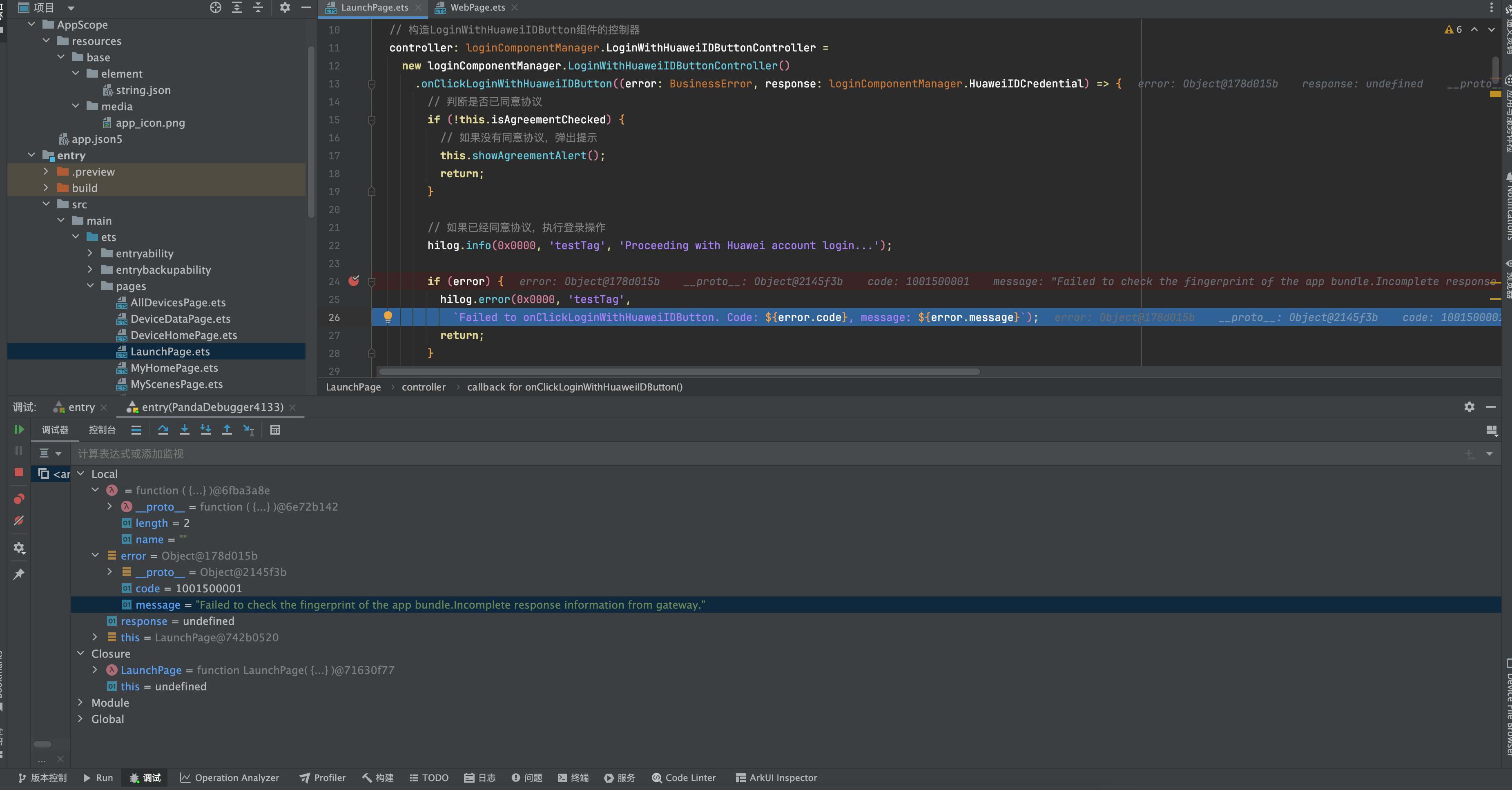Screen dimensions: 1512x790
Task: Click the project tree vertical scrollbar
Action: 310,132
